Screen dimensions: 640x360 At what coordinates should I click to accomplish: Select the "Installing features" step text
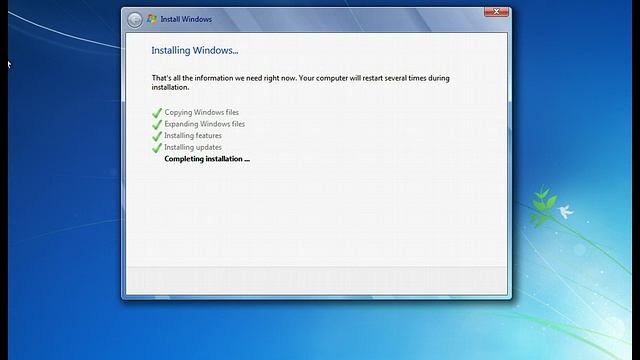[193, 136]
